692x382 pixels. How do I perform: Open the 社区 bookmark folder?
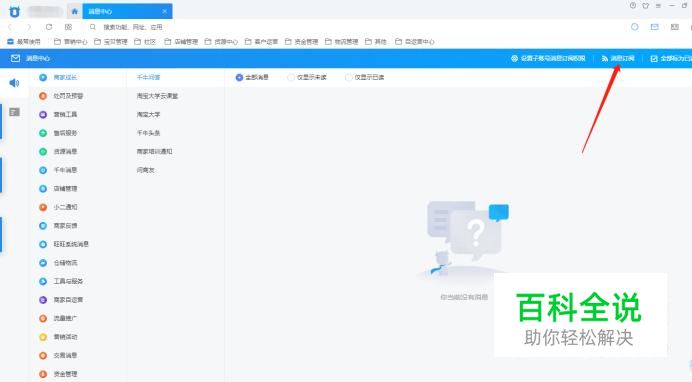pos(145,42)
